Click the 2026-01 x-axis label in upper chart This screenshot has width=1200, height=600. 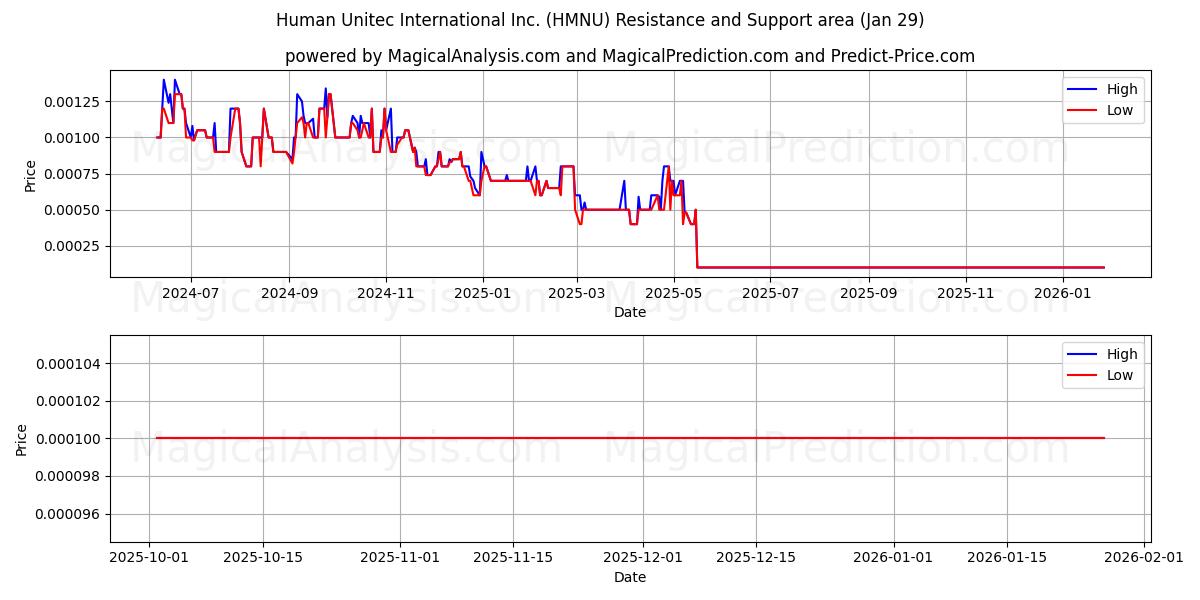tap(1063, 294)
